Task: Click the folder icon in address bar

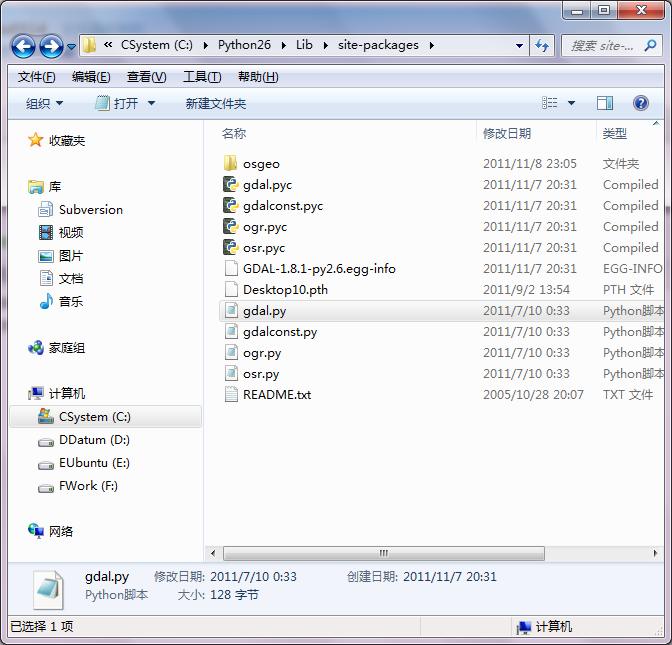Action: pyautogui.click(x=89, y=45)
